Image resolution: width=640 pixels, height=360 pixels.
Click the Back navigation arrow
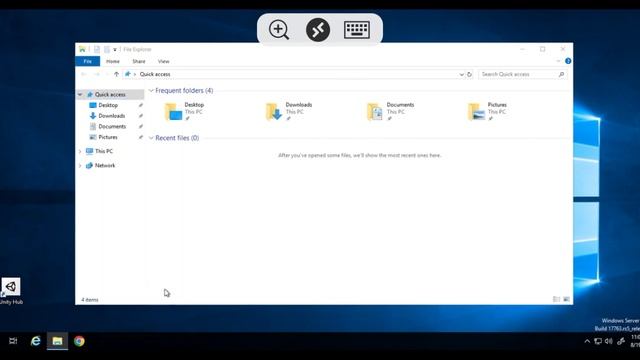pos(84,74)
